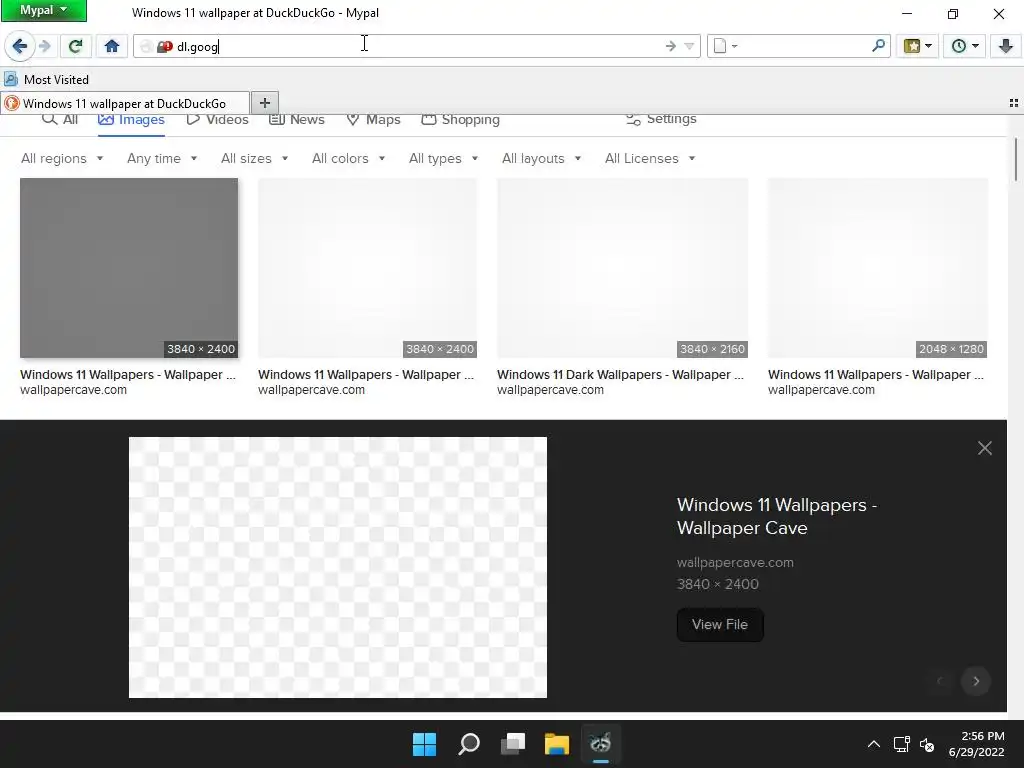Open Windows 11 Wallpapers - Wallpaper Cave heading link
The width and height of the screenshot is (1024, 768).
click(x=777, y=517)
